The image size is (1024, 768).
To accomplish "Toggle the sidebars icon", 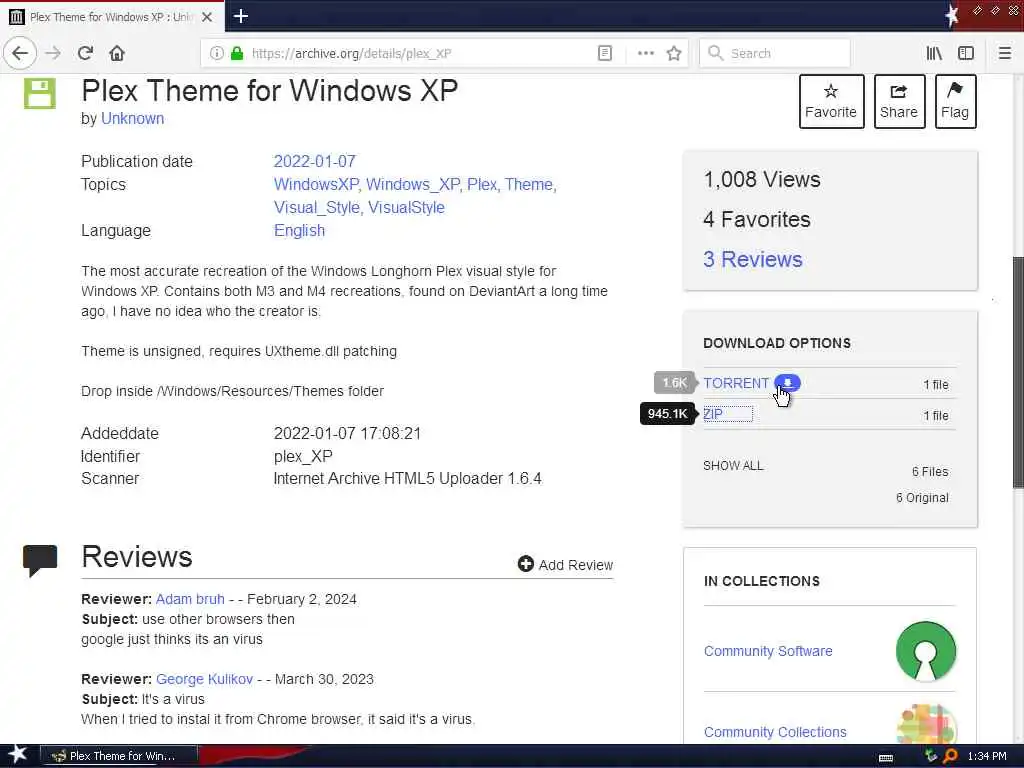I will (966, 53).
